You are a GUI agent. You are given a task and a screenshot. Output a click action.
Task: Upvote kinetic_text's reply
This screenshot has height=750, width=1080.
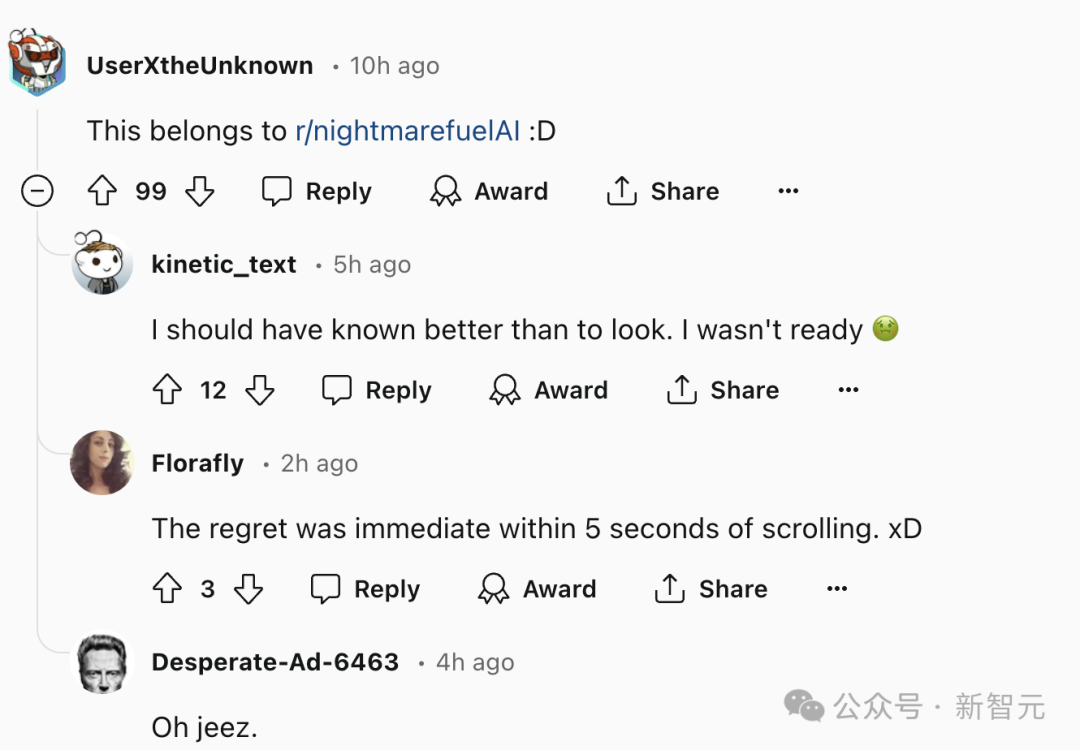[x=167, y=390]
